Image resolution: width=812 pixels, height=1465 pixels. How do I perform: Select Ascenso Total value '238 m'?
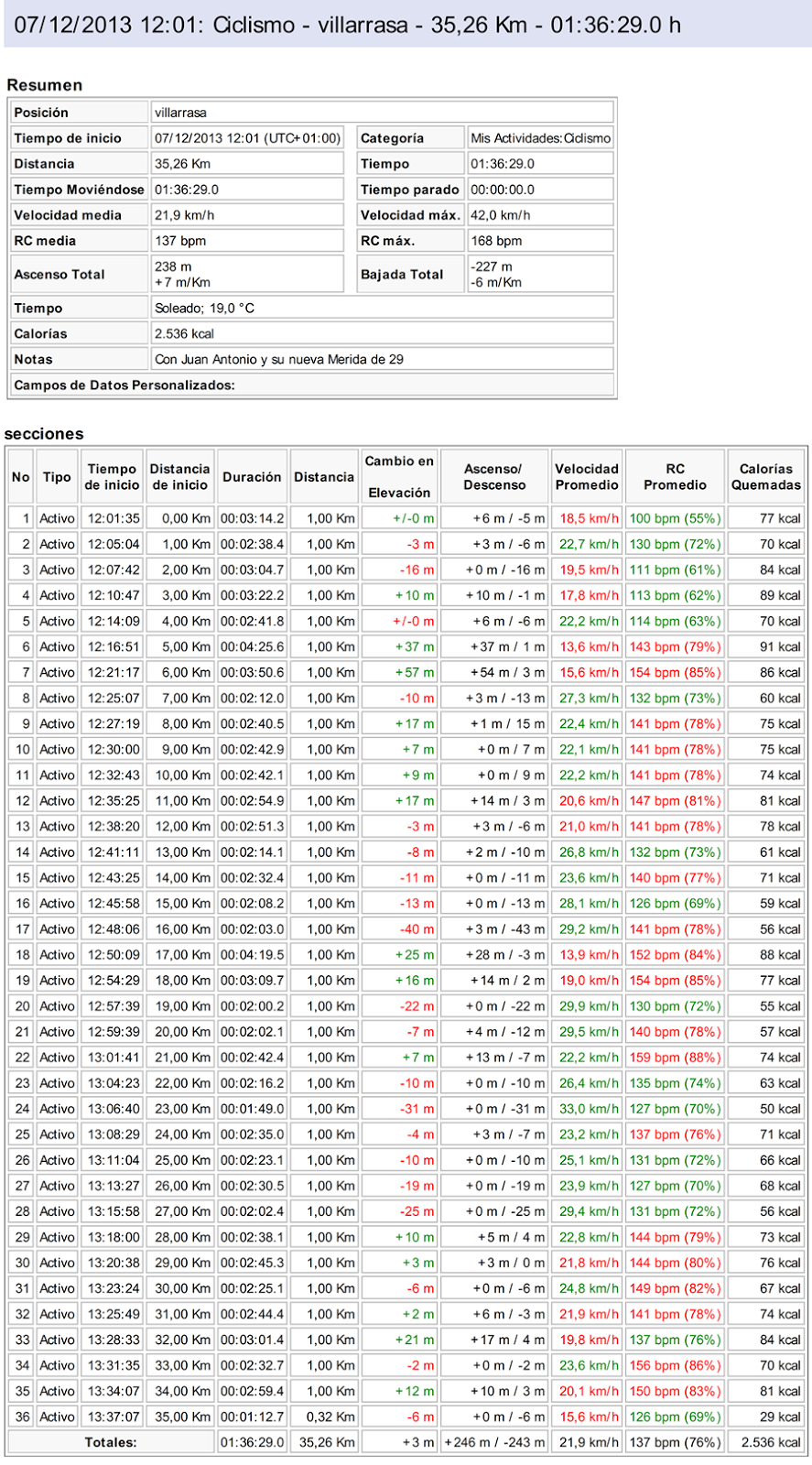(x=173, y=266)
